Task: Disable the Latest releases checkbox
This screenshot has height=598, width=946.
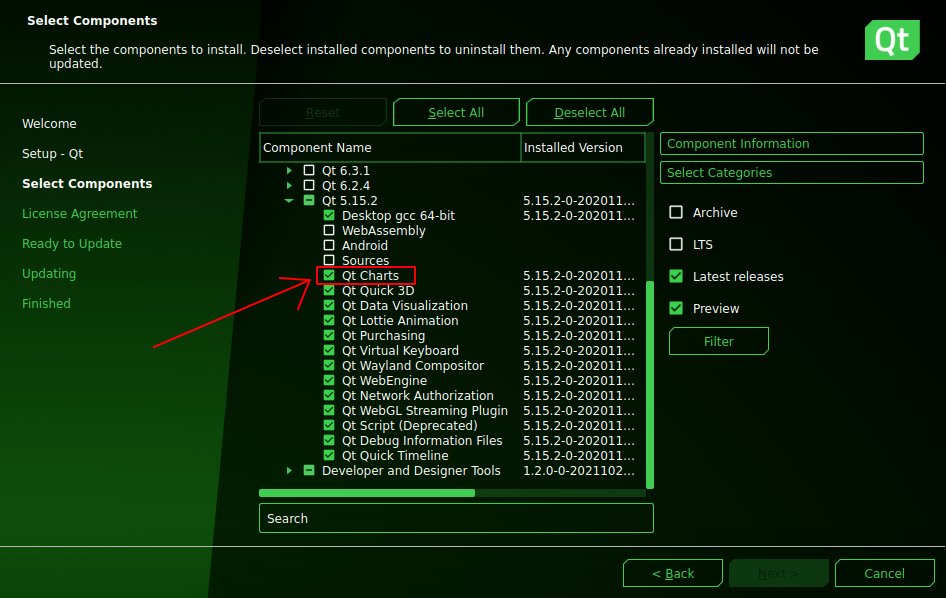Action: [x=676, y=276]
